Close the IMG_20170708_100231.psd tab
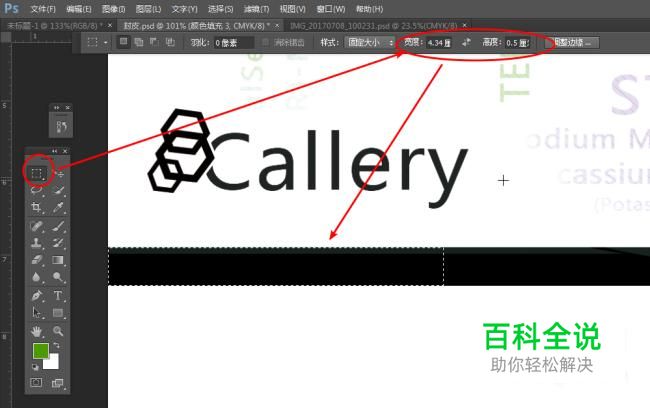The image size is (650, 408). [x=465, y=26]
